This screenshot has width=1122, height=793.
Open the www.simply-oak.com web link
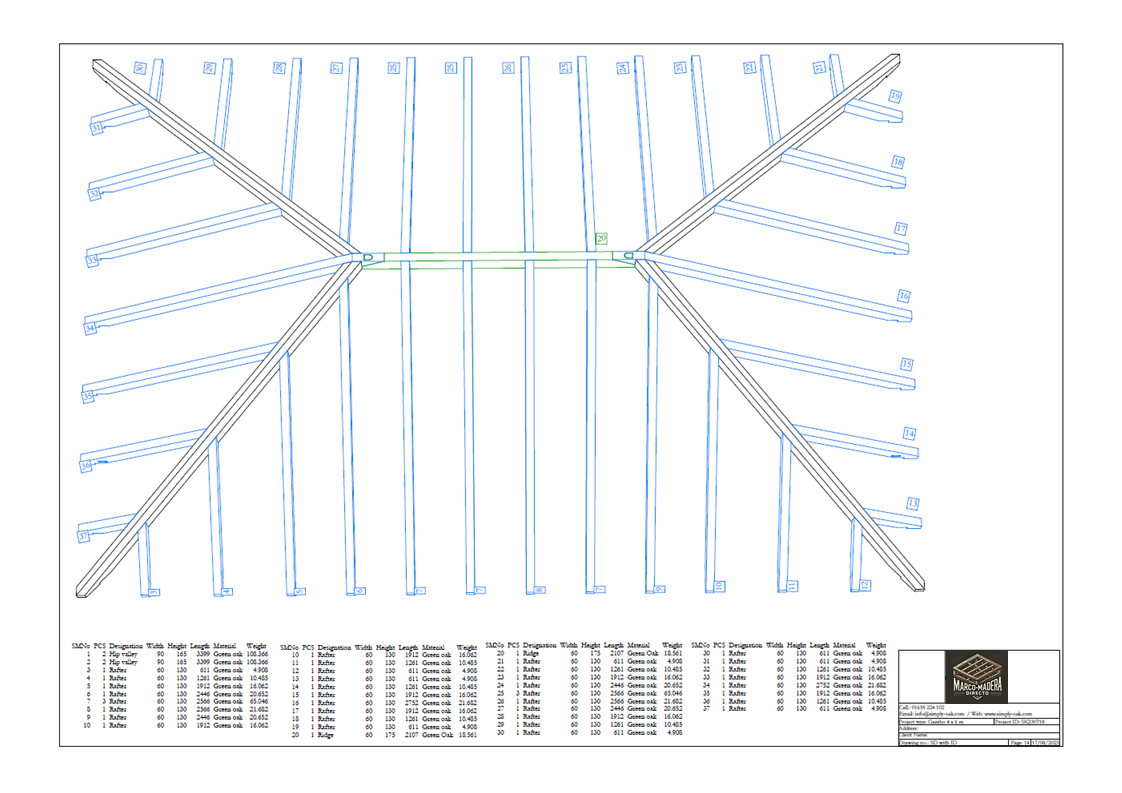[x=1008, y=714]
